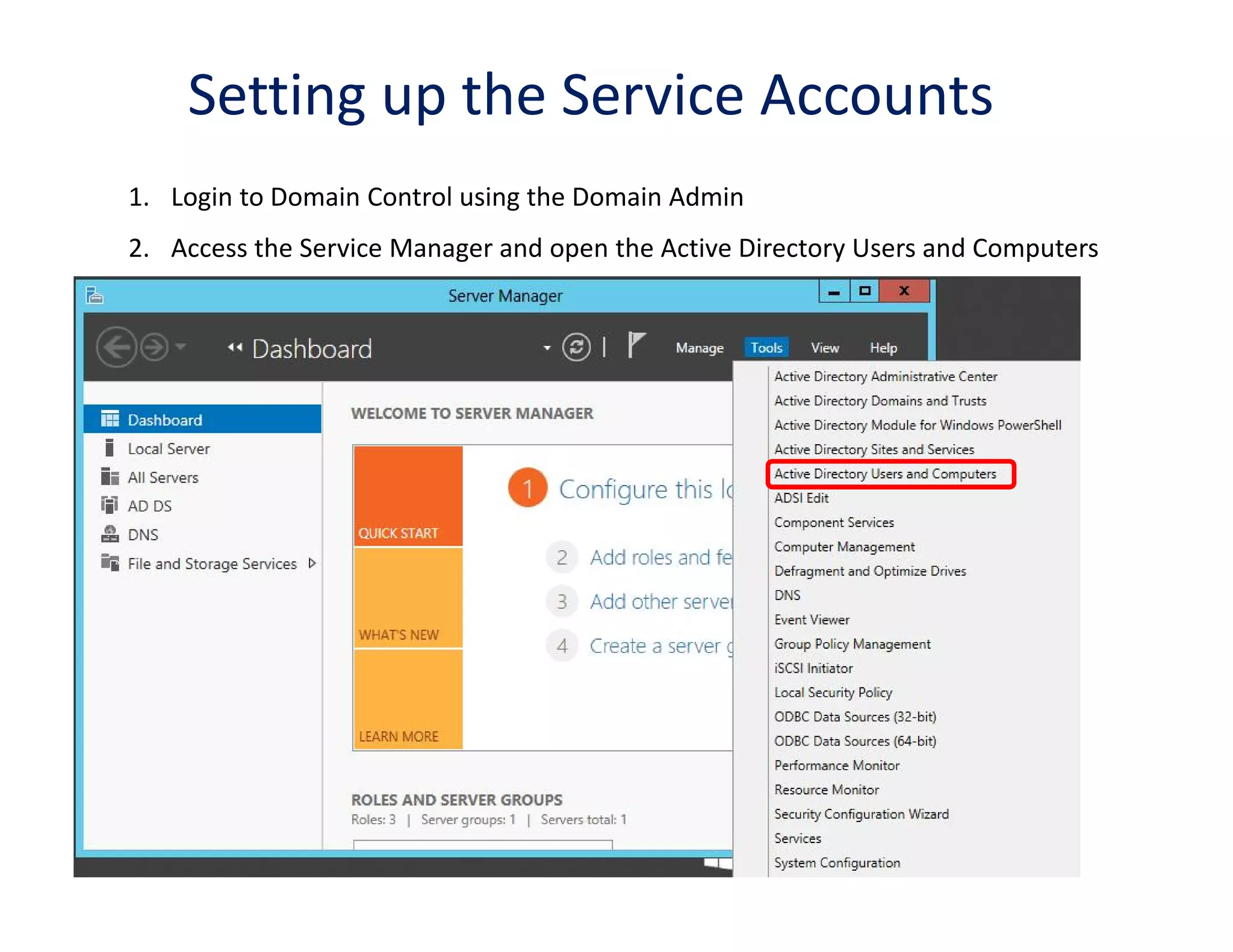The image size is (1233, 952).
Task: Click Create a server group link
Action: click(x=661, y=646)
